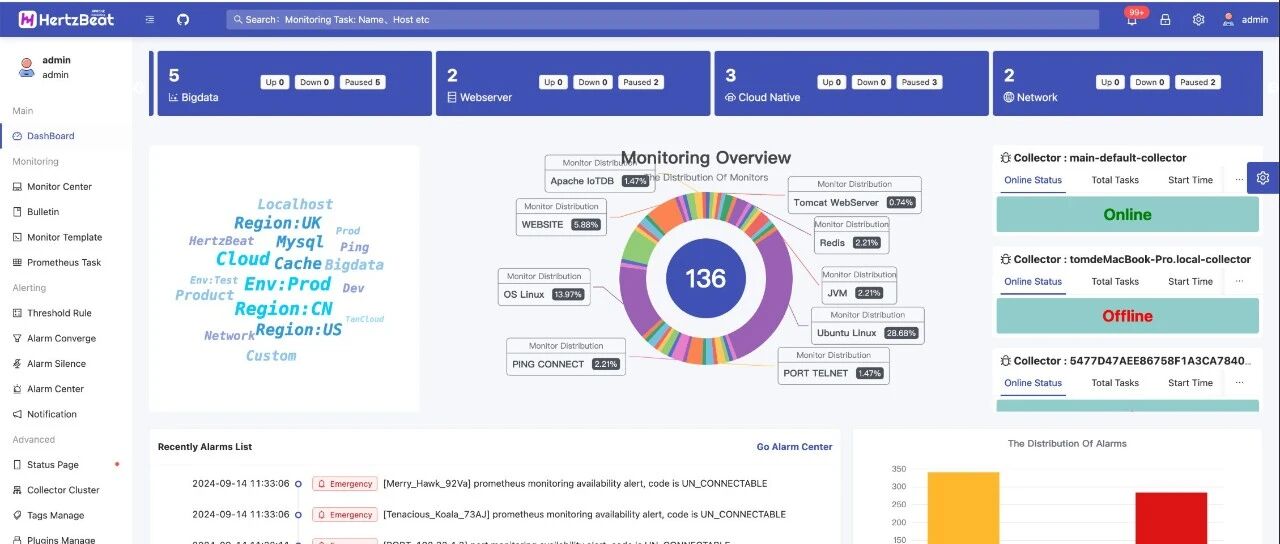
Task: Select Online Status tab for main-default-collector
Action: tap(1033, 180)
